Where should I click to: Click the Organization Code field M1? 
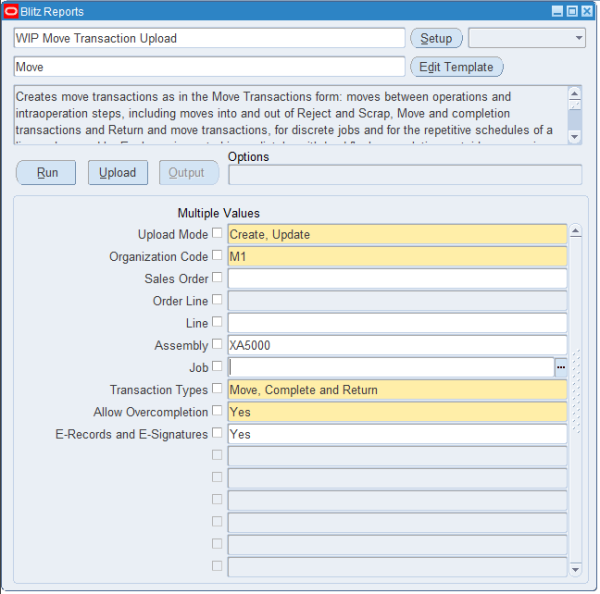398,256
